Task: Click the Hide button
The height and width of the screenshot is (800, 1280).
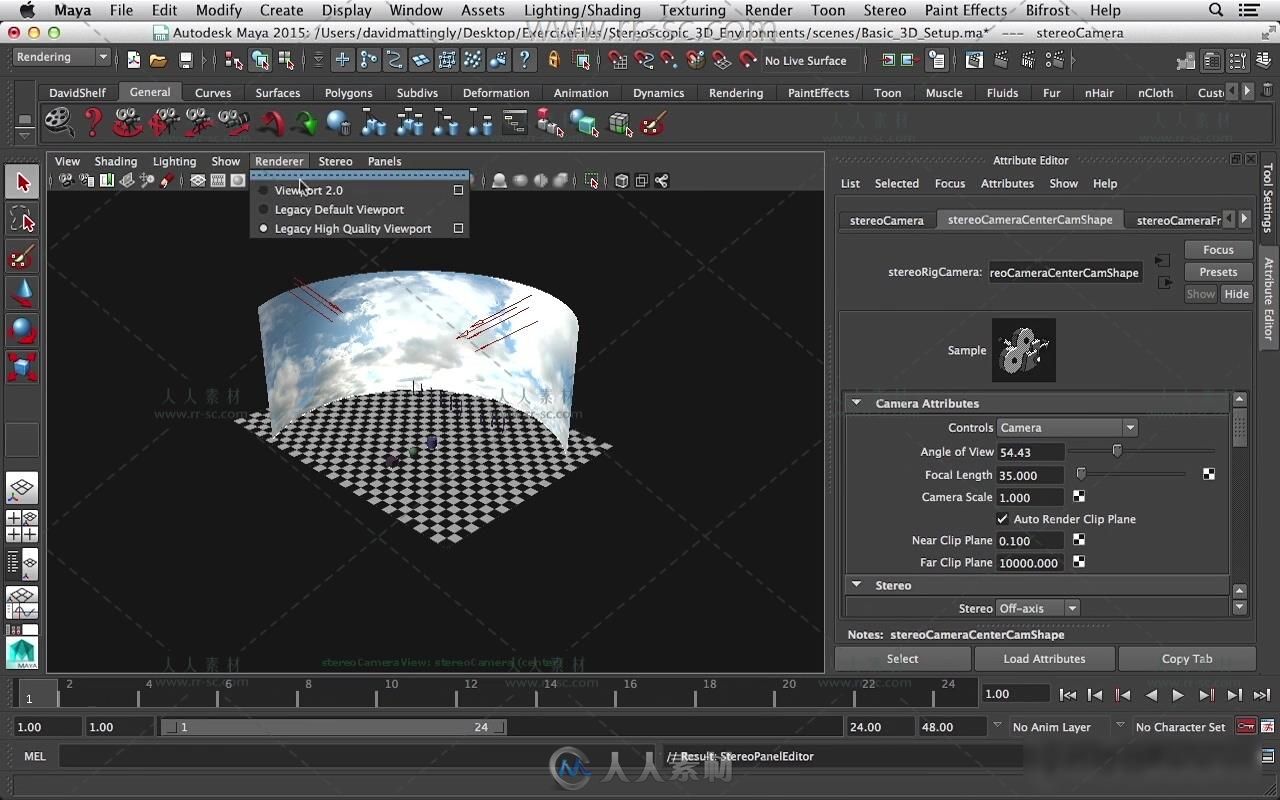Action: (x=1237, y=294)
